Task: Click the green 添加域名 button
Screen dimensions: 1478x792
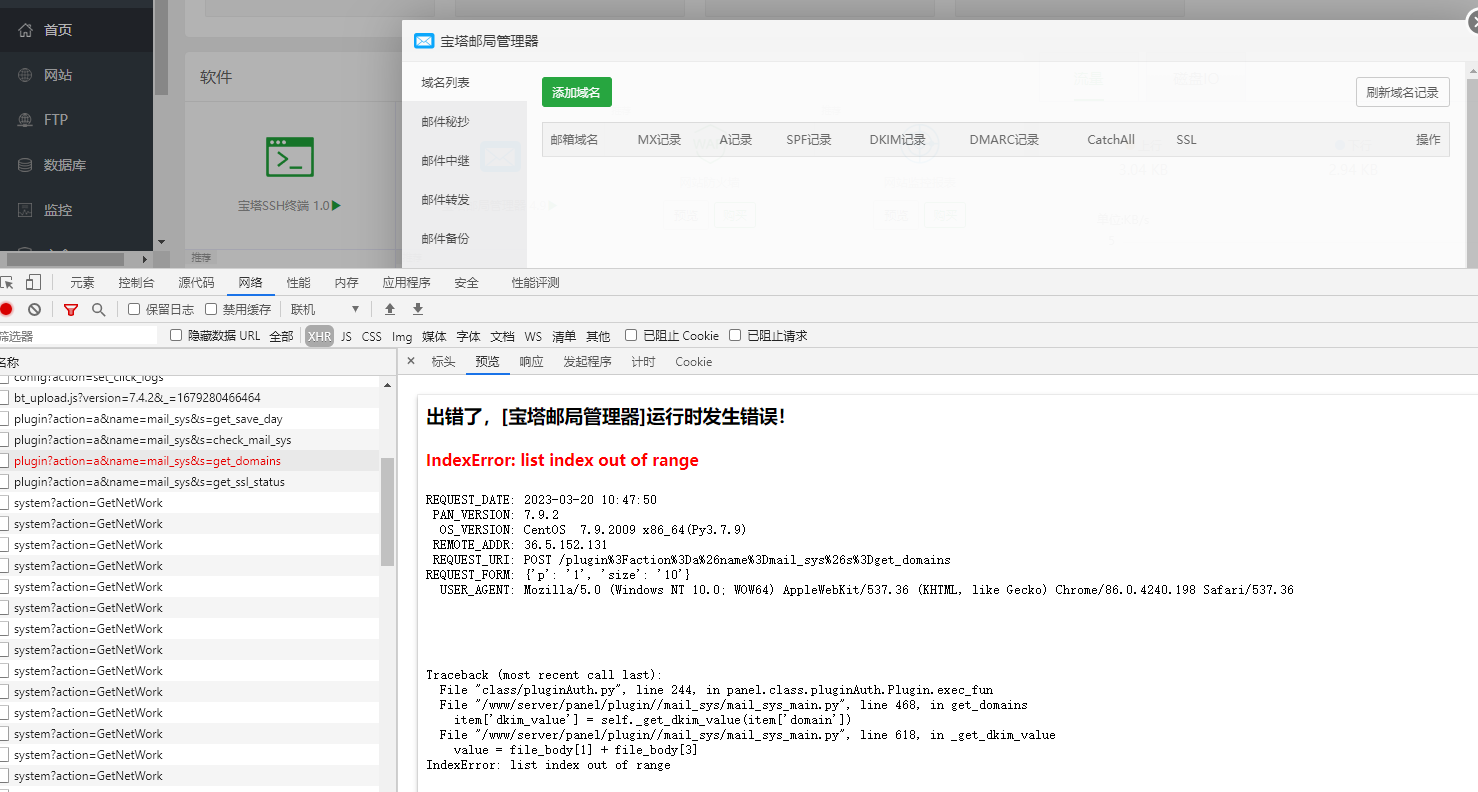Action: 576,92
